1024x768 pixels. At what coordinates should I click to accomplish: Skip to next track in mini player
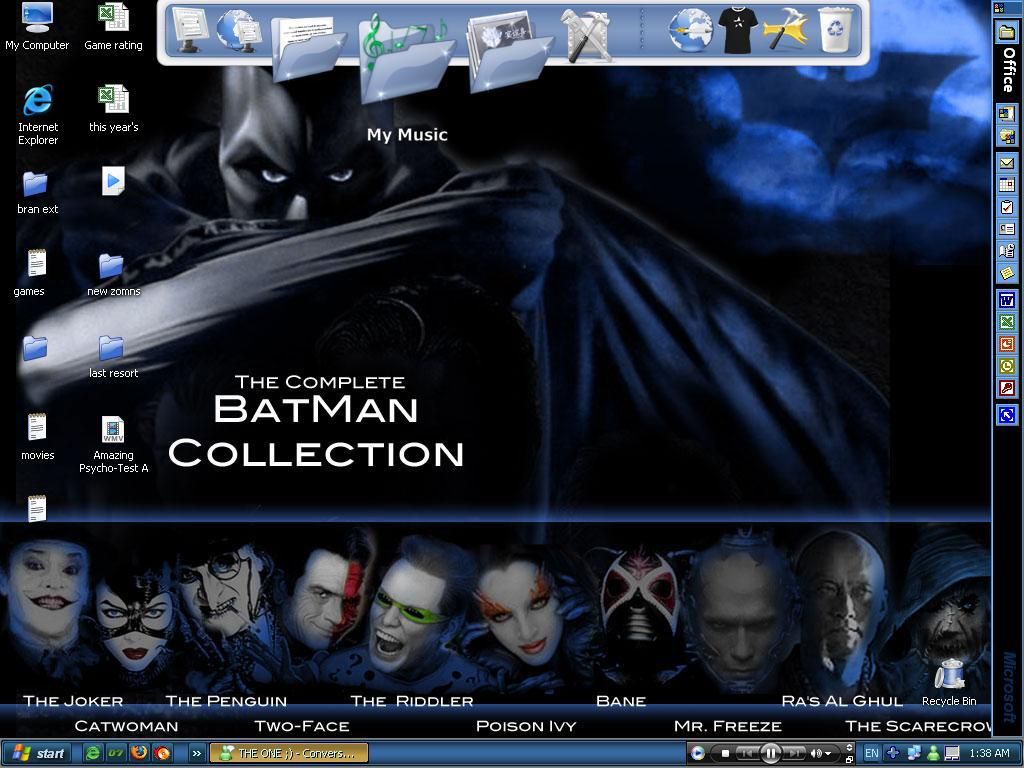[x=793, y=754]
